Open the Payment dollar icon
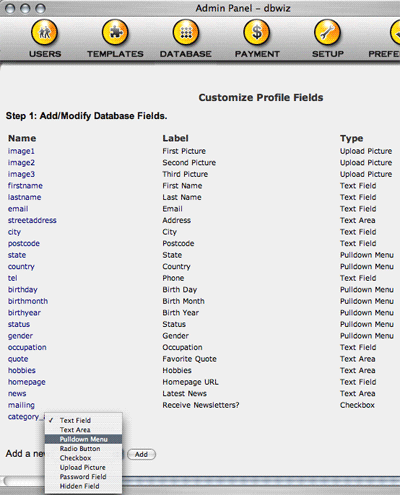Screen dimensions: 400x495 [x=257, y=32]
